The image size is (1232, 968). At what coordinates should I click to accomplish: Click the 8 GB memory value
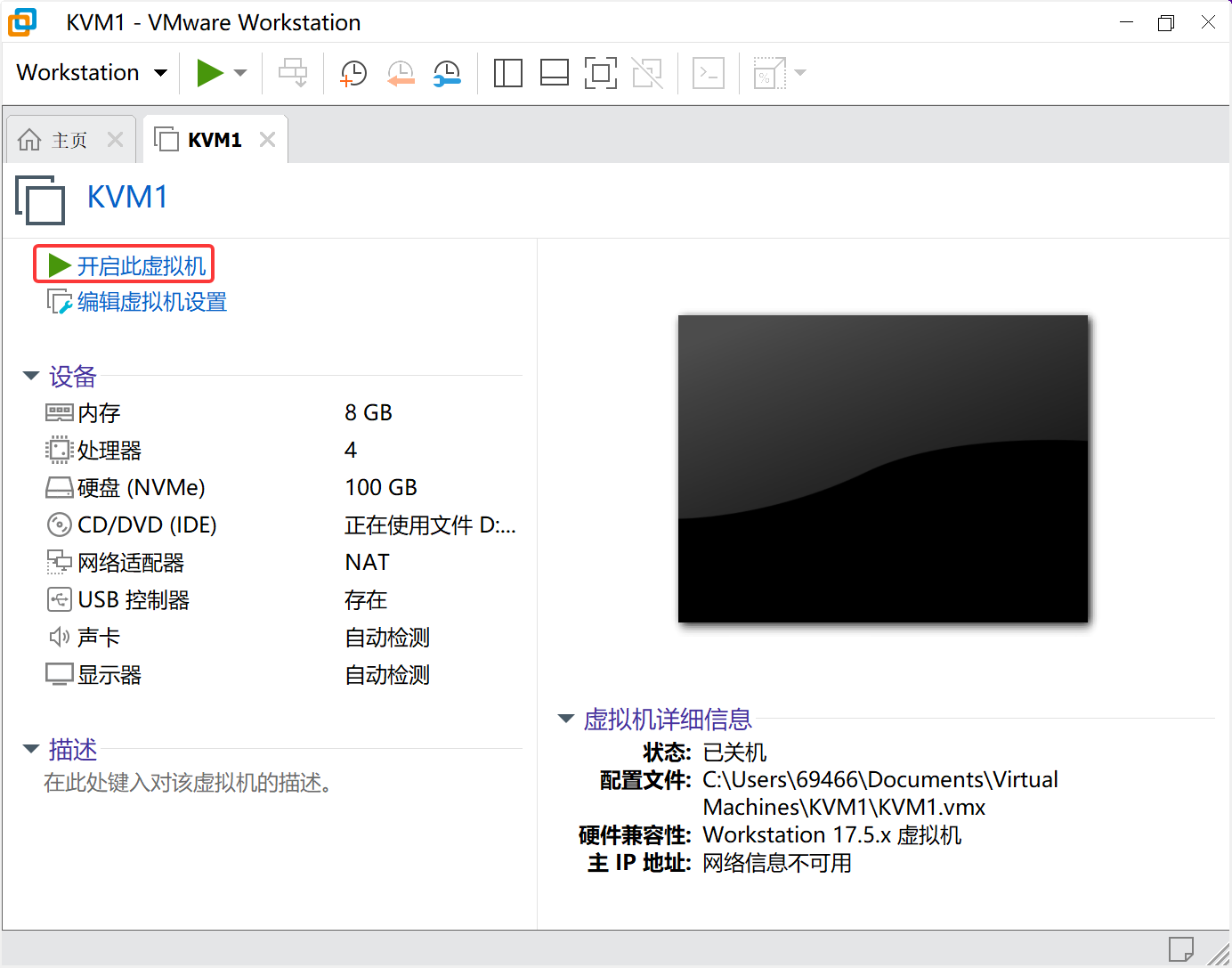tap(369, 413)
